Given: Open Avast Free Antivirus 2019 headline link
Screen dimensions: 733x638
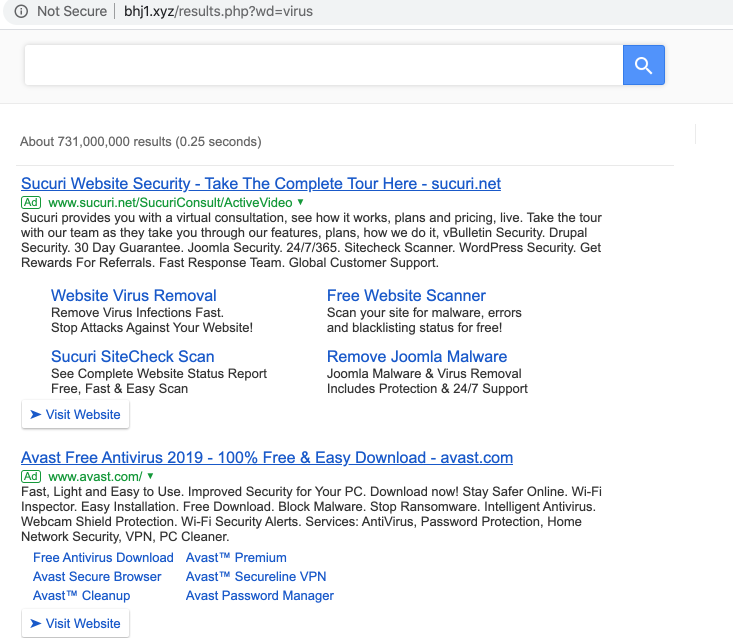Looking at the screenshot, I should point(267,458).
